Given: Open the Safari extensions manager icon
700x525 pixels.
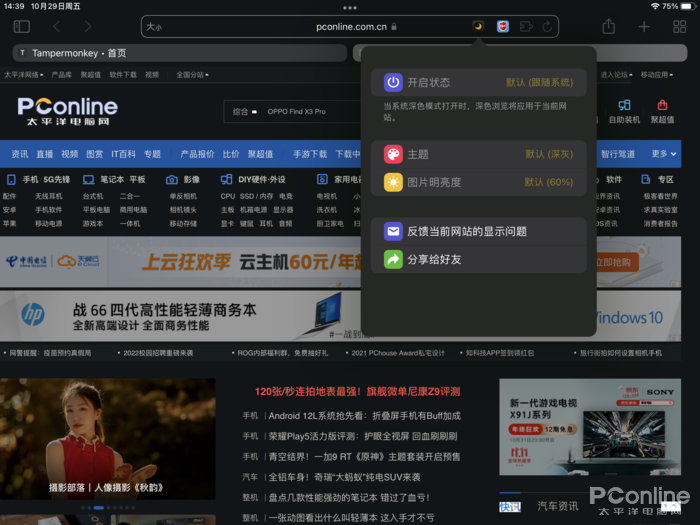Looking at the screenshot, I should pyautogui.click(x=526, y=27).
